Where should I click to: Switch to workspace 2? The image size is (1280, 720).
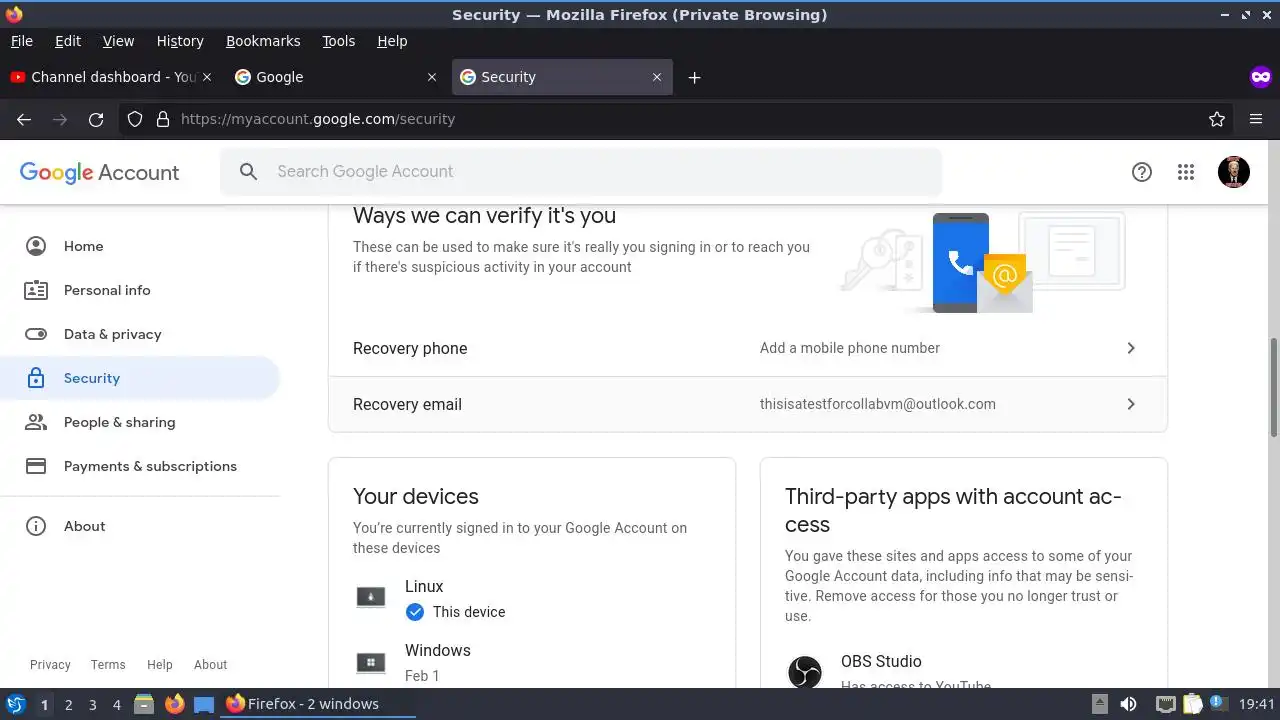[68, 705]
